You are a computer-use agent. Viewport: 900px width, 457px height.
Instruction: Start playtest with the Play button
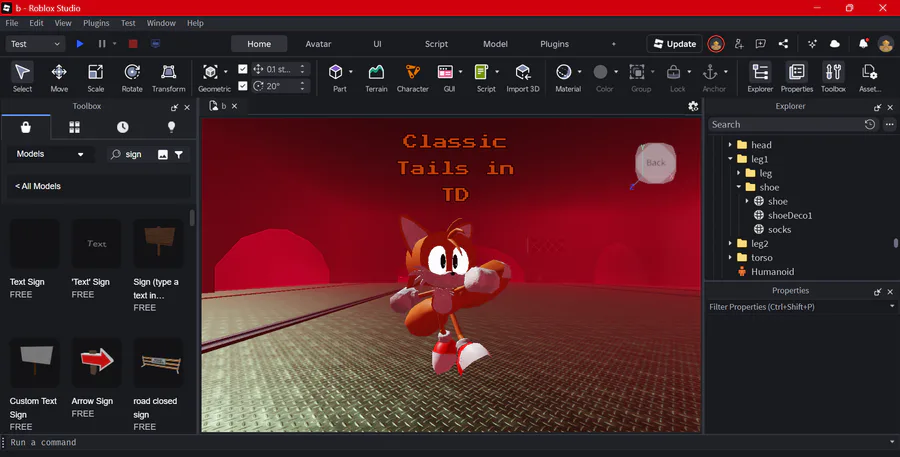pyautogui.click(x=80, y=44)
